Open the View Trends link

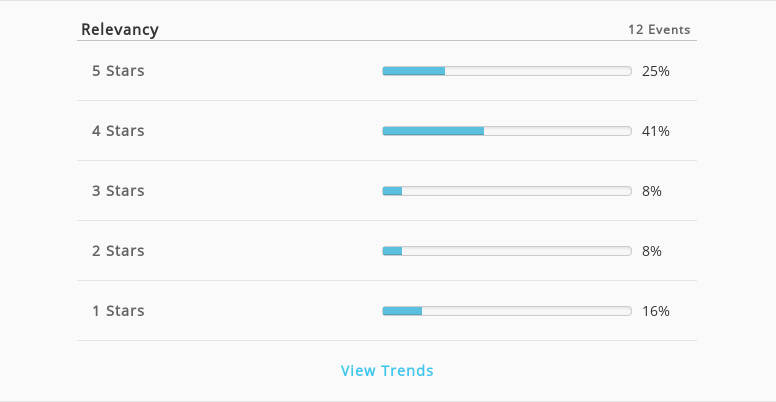[x=387, y=370]
